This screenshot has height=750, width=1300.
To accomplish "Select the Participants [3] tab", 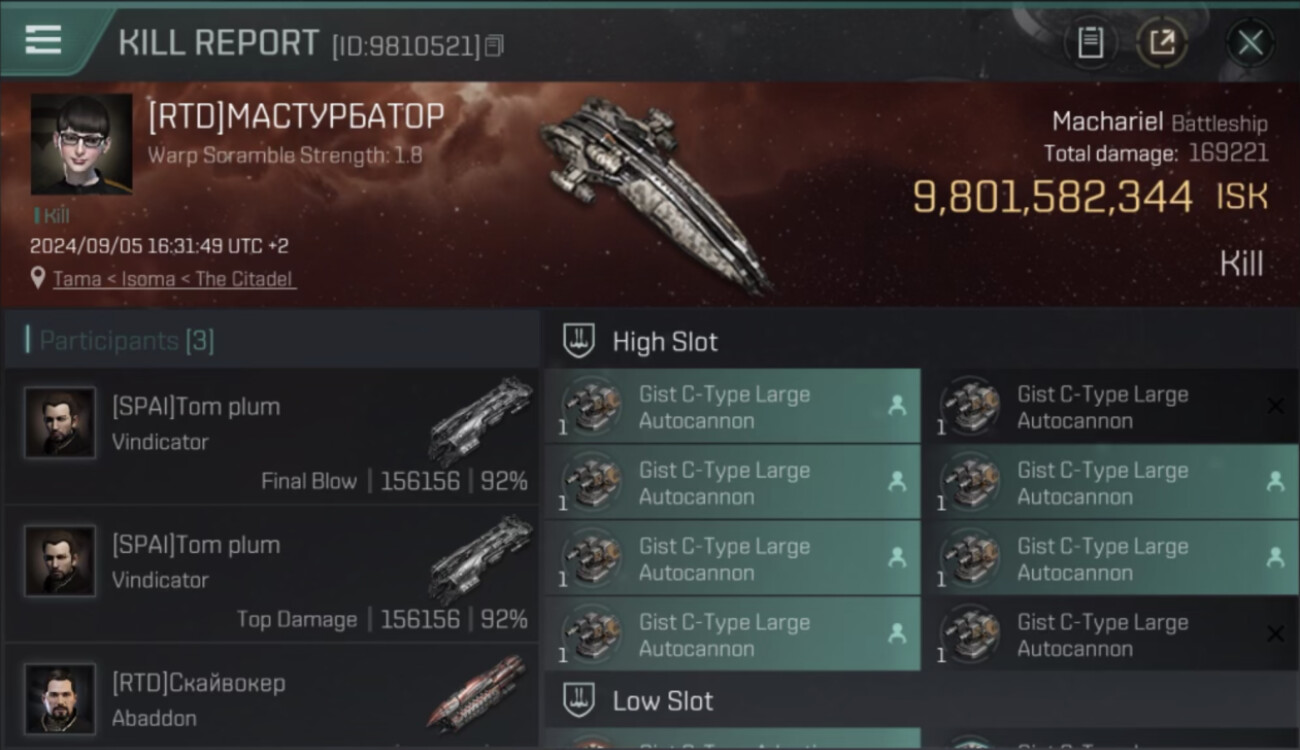I will (127, 341).
